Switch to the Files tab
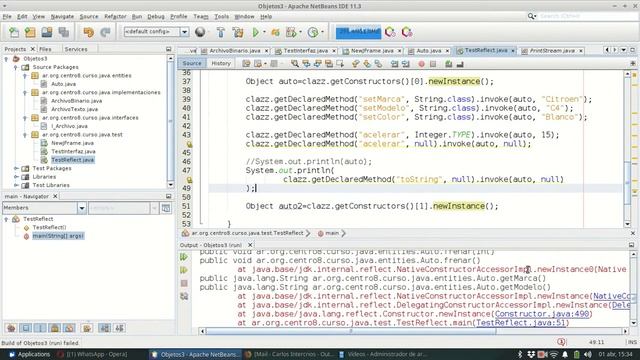This screenshot has width=640, height=360. tap(45, 49)
